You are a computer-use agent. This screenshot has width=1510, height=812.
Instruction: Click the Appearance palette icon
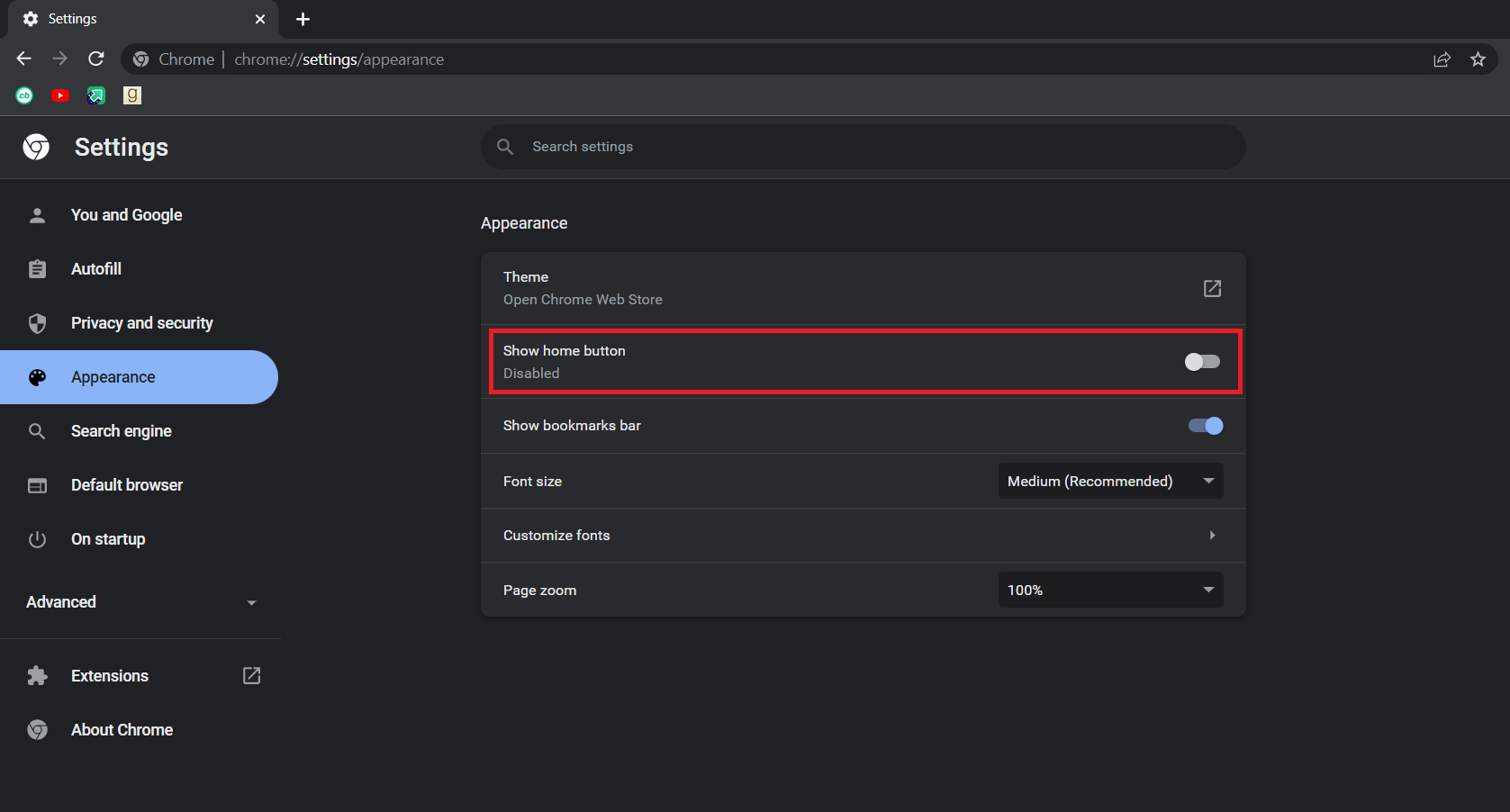tap(37, 377)
